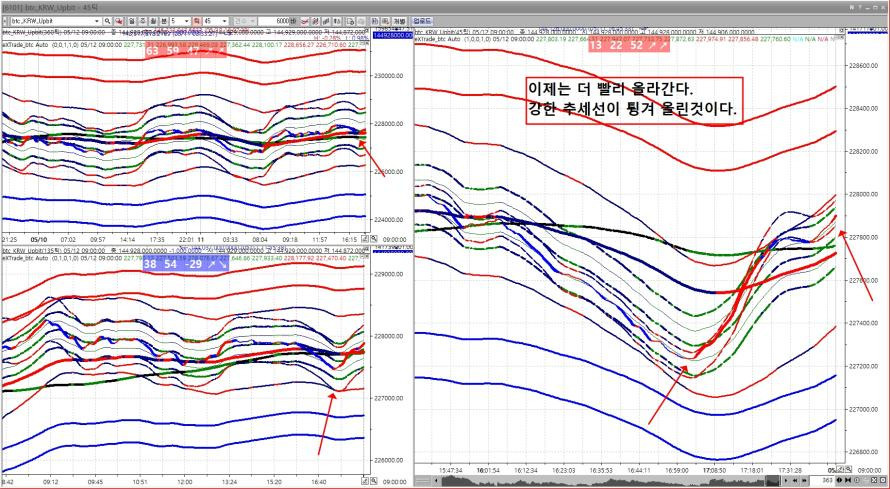Select the red 틱 (tick) period button
This screenshot has width=890, height=489.
(197, 21)
